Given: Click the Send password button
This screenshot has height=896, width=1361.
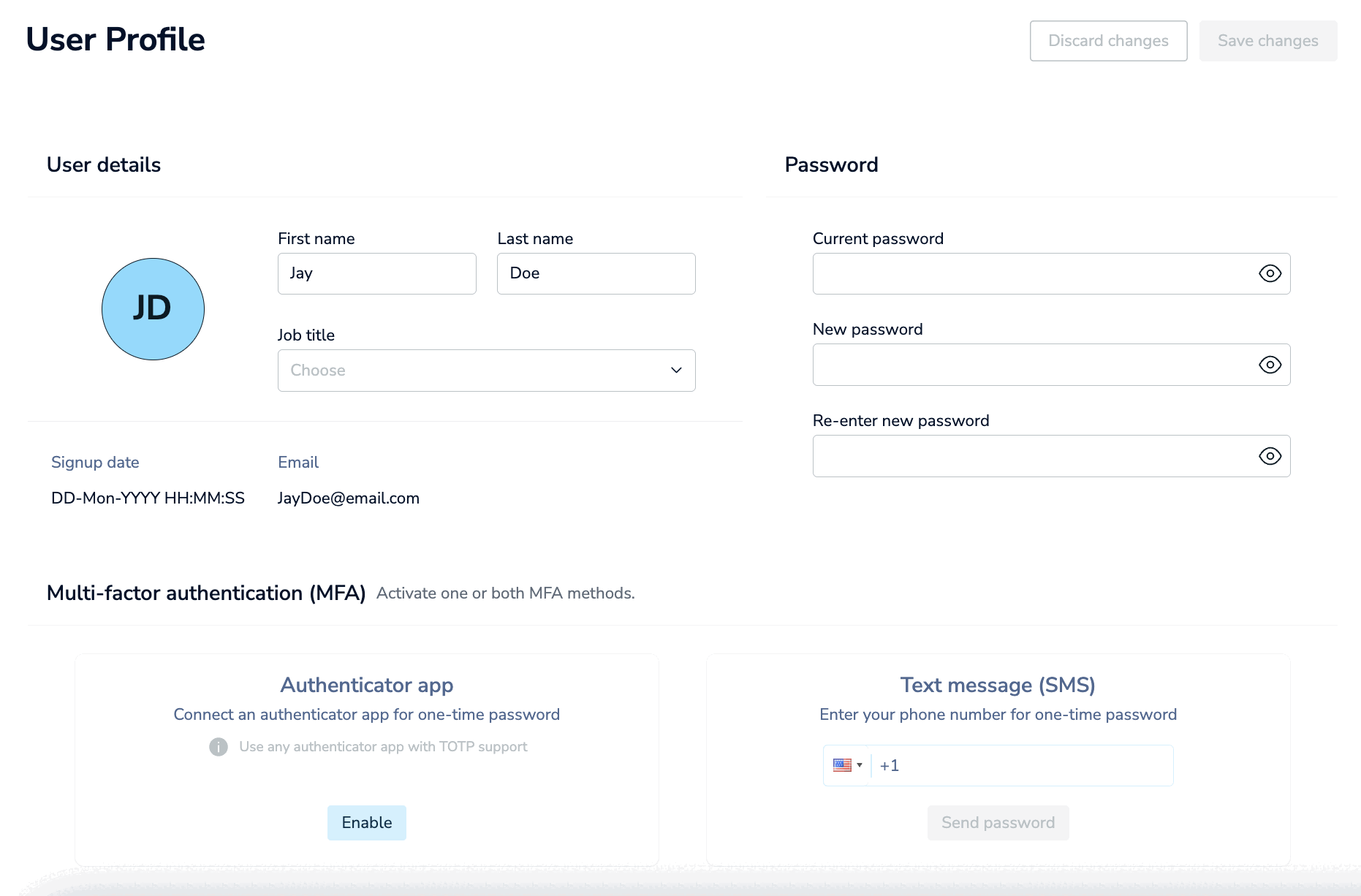Looking at the screenshot, I should point(998,823).
